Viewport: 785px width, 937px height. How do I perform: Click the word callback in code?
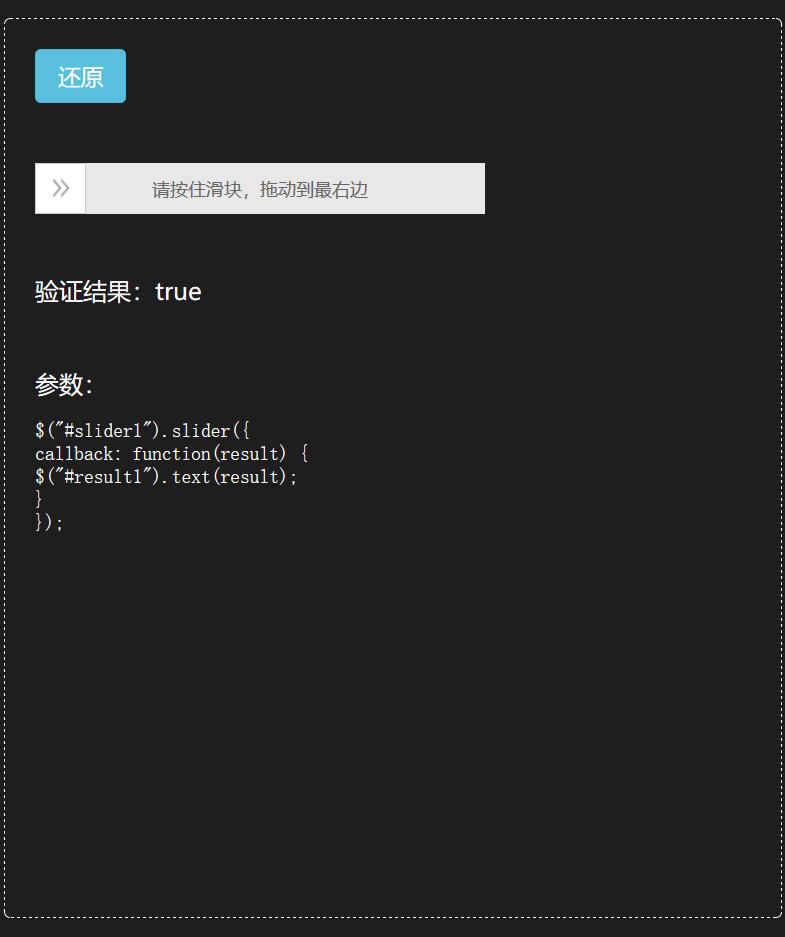pos(74,454)
